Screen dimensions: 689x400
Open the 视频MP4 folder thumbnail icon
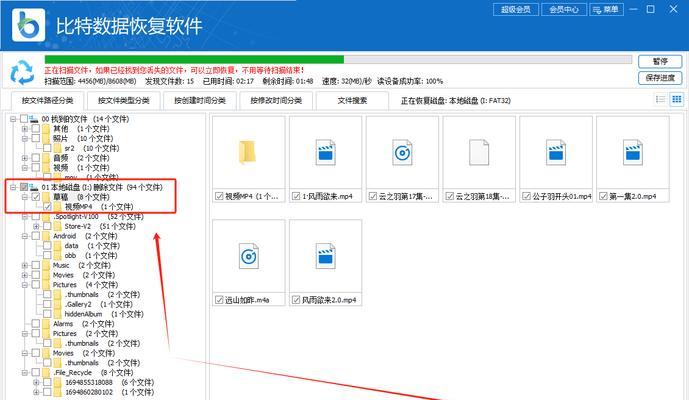pyautogui.click(x=248, y=152)
